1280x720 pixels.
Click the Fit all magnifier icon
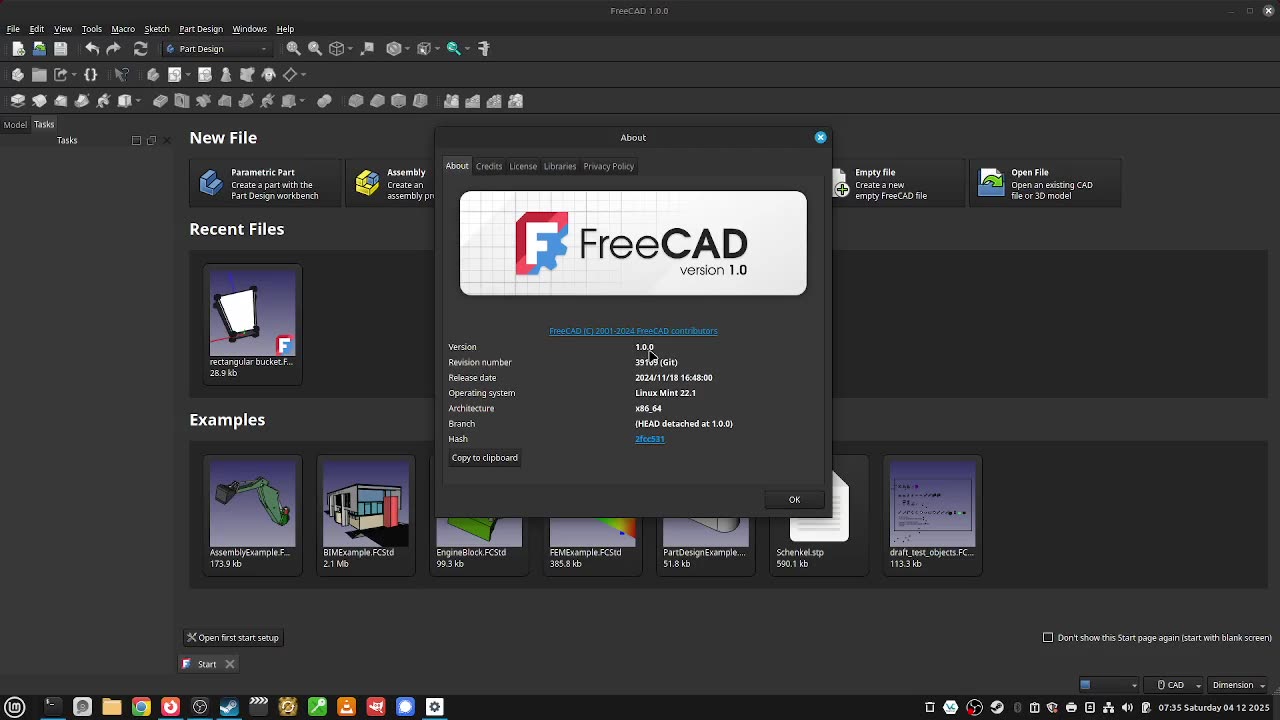pos(294,49)
